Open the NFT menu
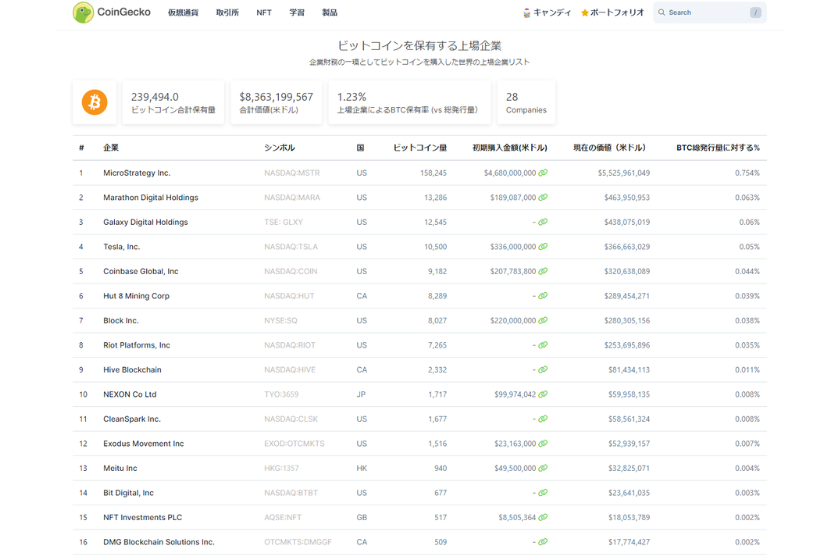This screenshot has width=840, height=560. [264, 13]
